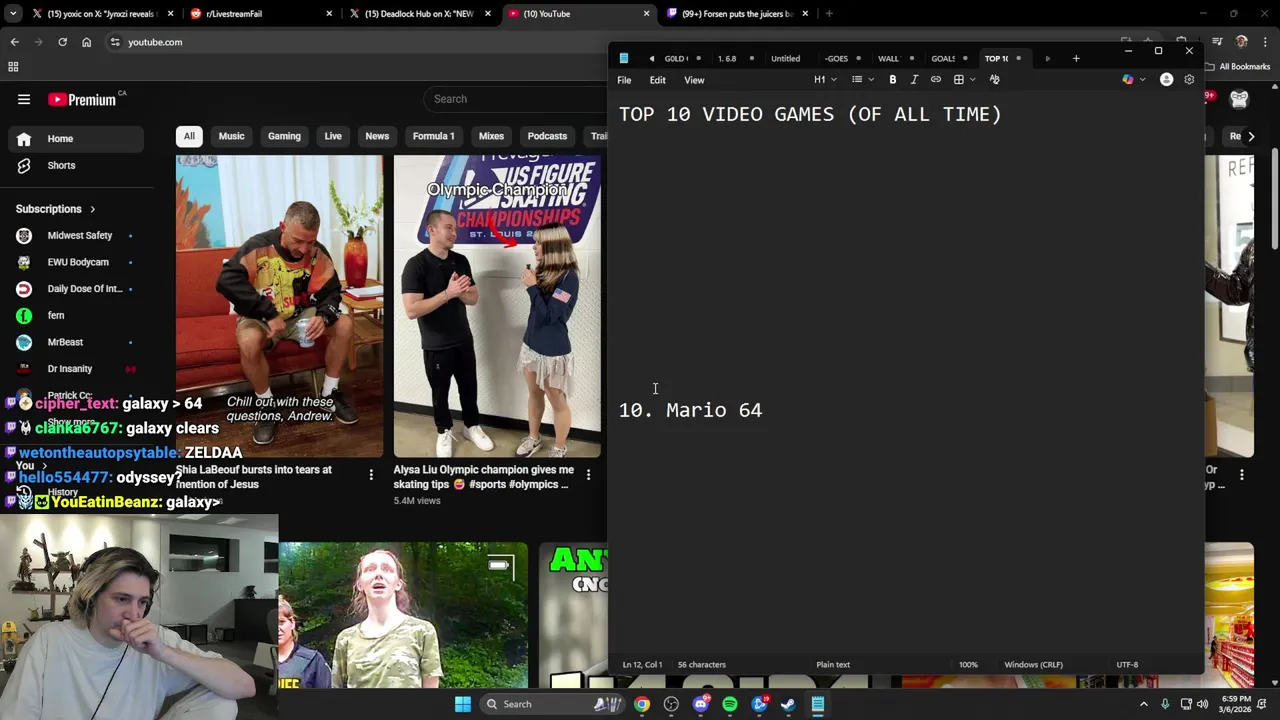Image resolution: width=1280 pixels, height=720 pixels.
Task: Select the Formula 1 category chip
Action: pyautogui.click(x=433, y=136)
